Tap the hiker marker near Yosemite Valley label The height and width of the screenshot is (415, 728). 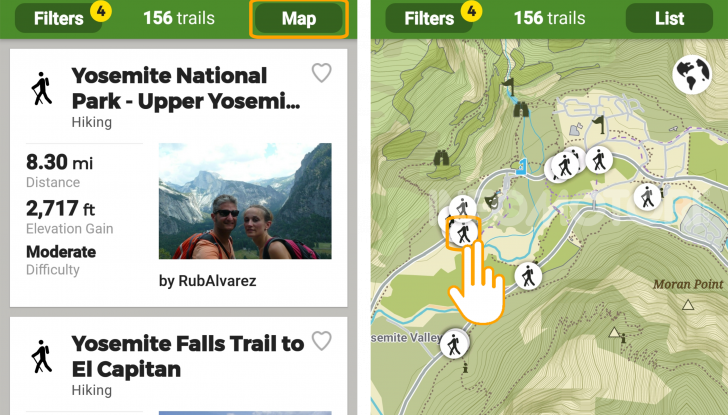(455, 345)
